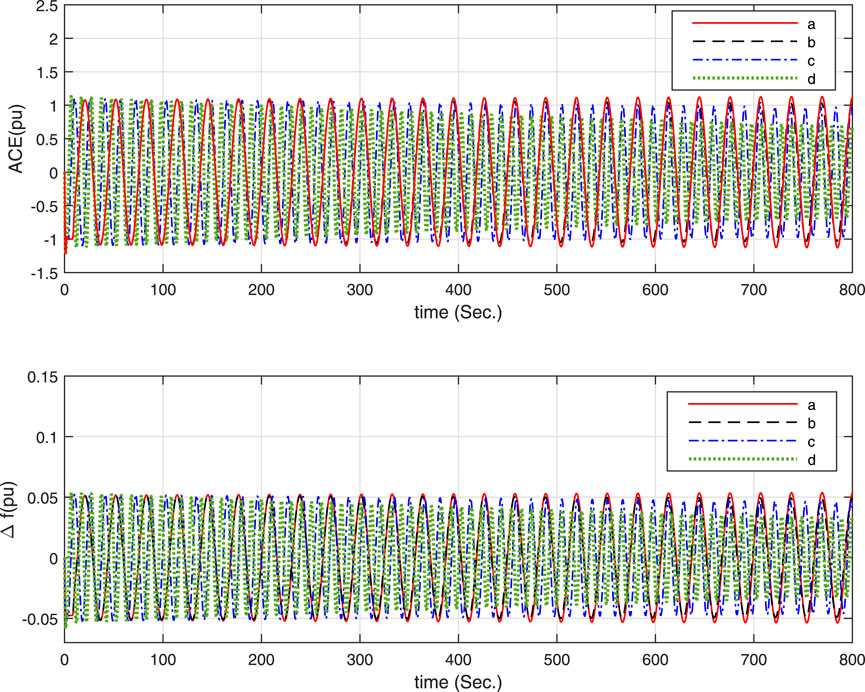Click the blue dash-dot line sample in Δf legend
Screen dimensions: 865x692
click(x=743, y=441)
